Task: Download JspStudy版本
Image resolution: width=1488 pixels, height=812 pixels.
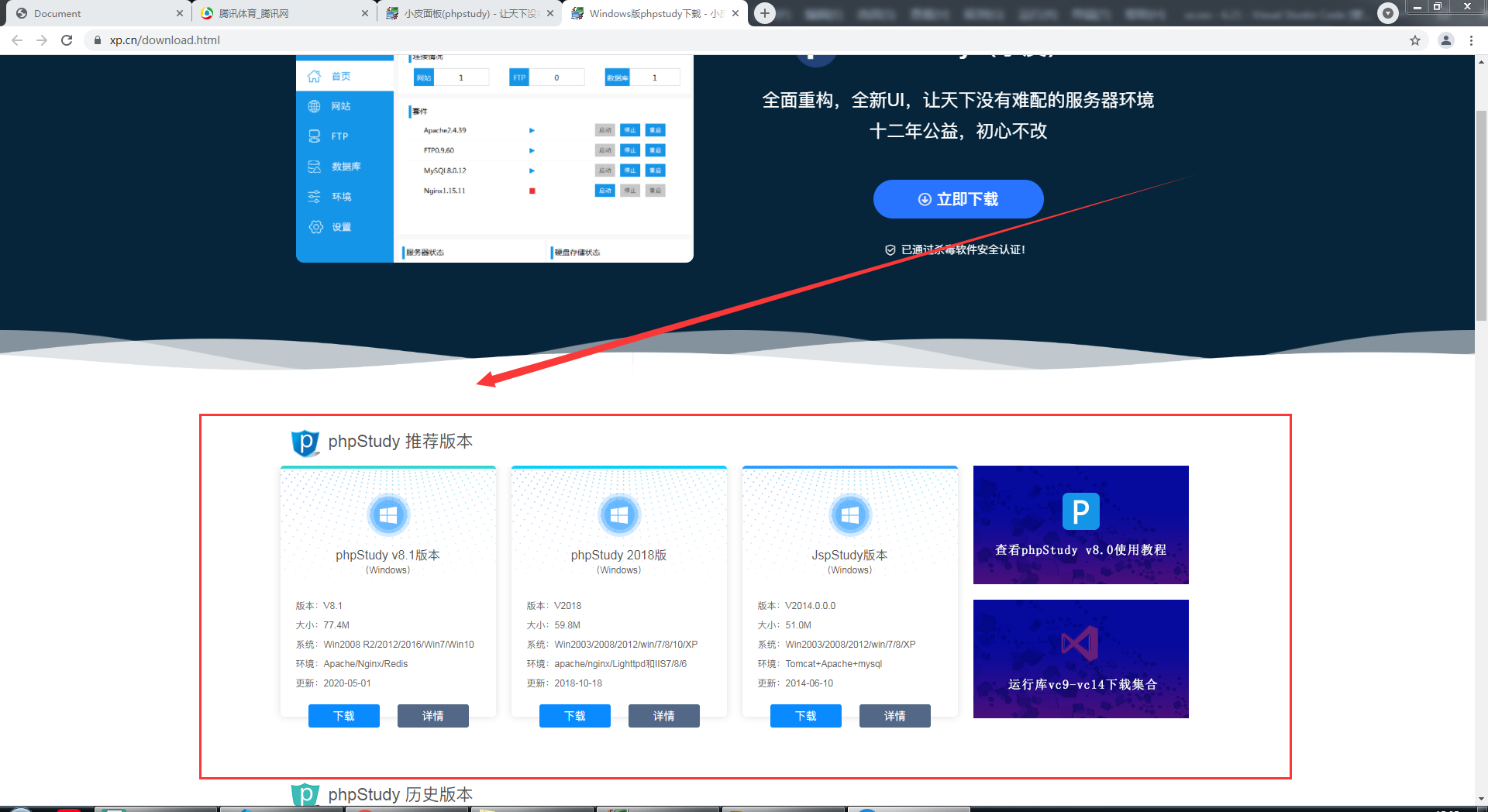Action: click(x=805, y=716)
